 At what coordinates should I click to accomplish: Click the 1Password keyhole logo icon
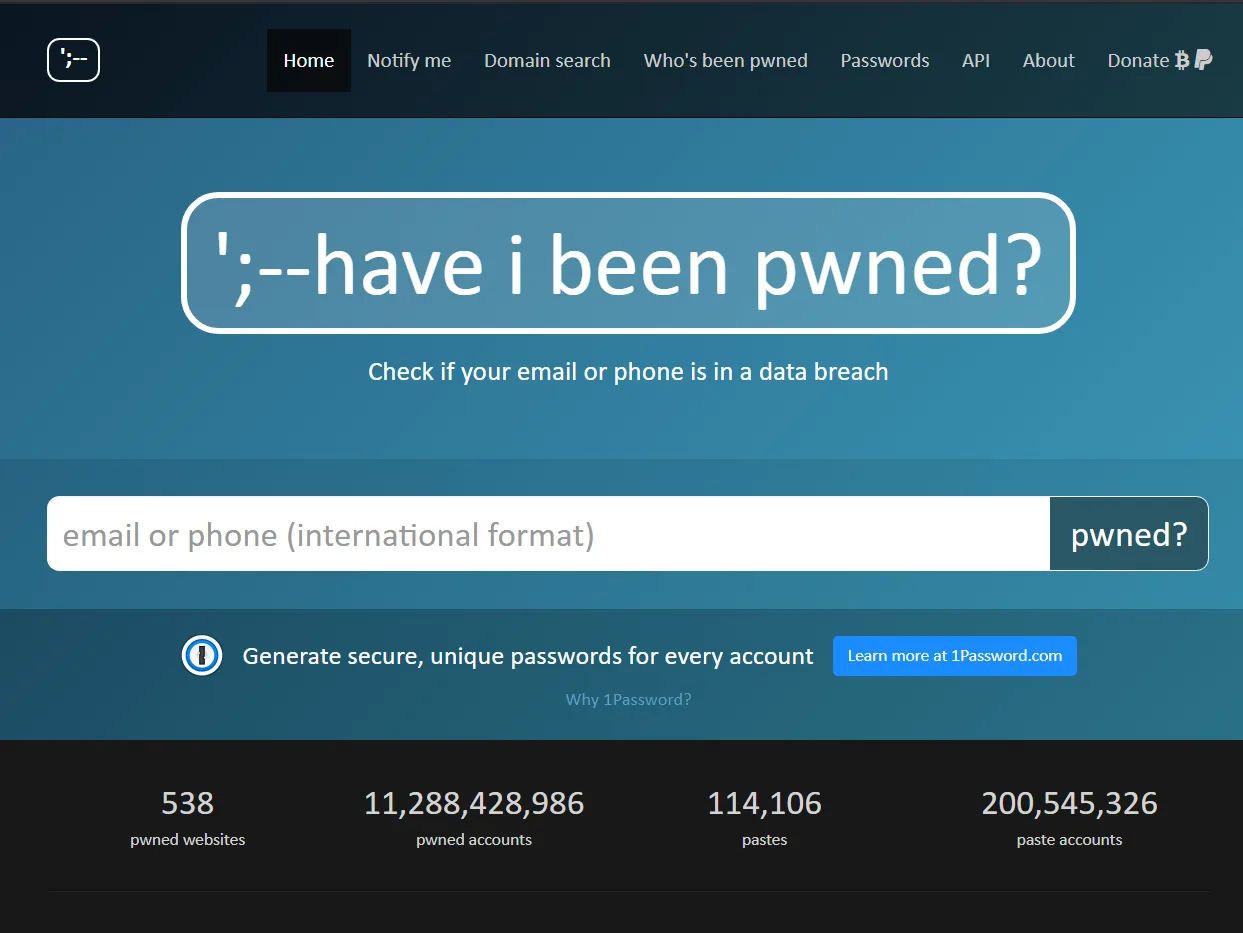[202, 656]
